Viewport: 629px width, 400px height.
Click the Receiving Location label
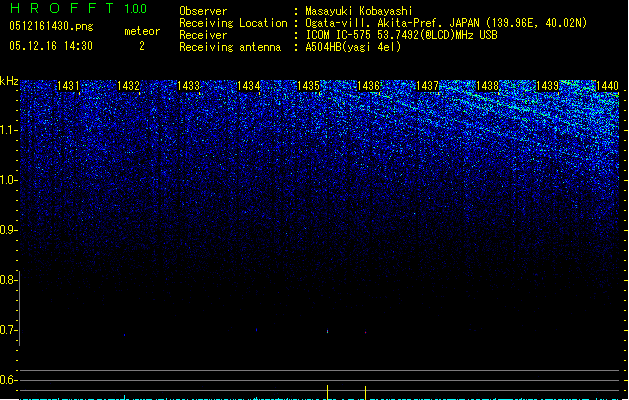(x=233, y=23)
